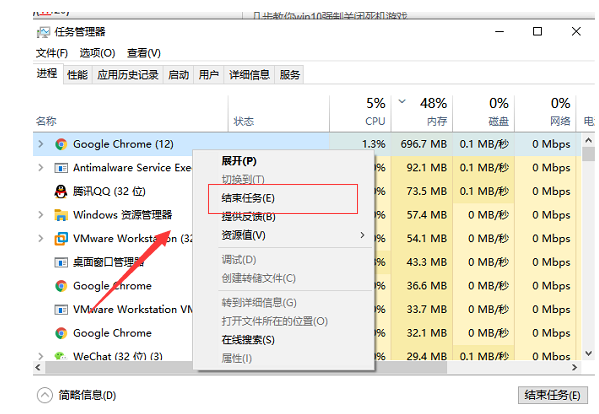This screenshot has width=599, height=414.
Task: Open the 文件(F) menu
Action: [52, 53]
